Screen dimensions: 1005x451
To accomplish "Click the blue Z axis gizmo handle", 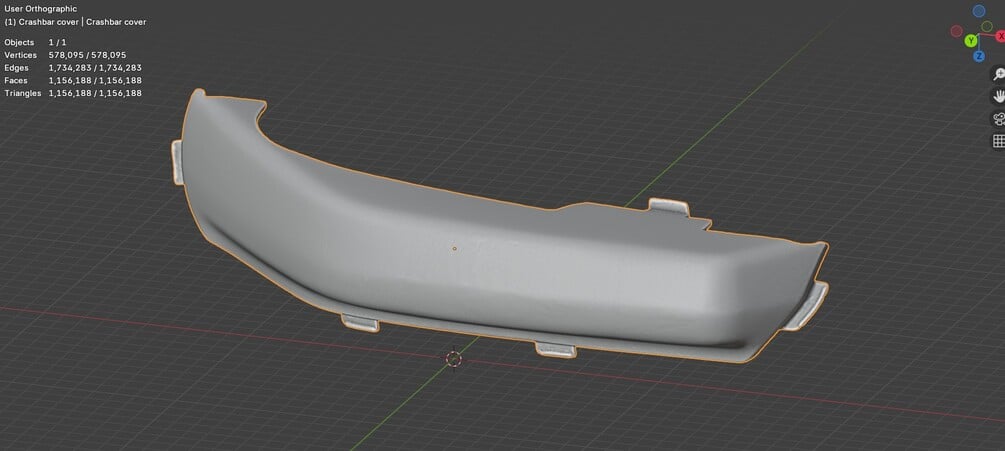I will pos(979,56).
